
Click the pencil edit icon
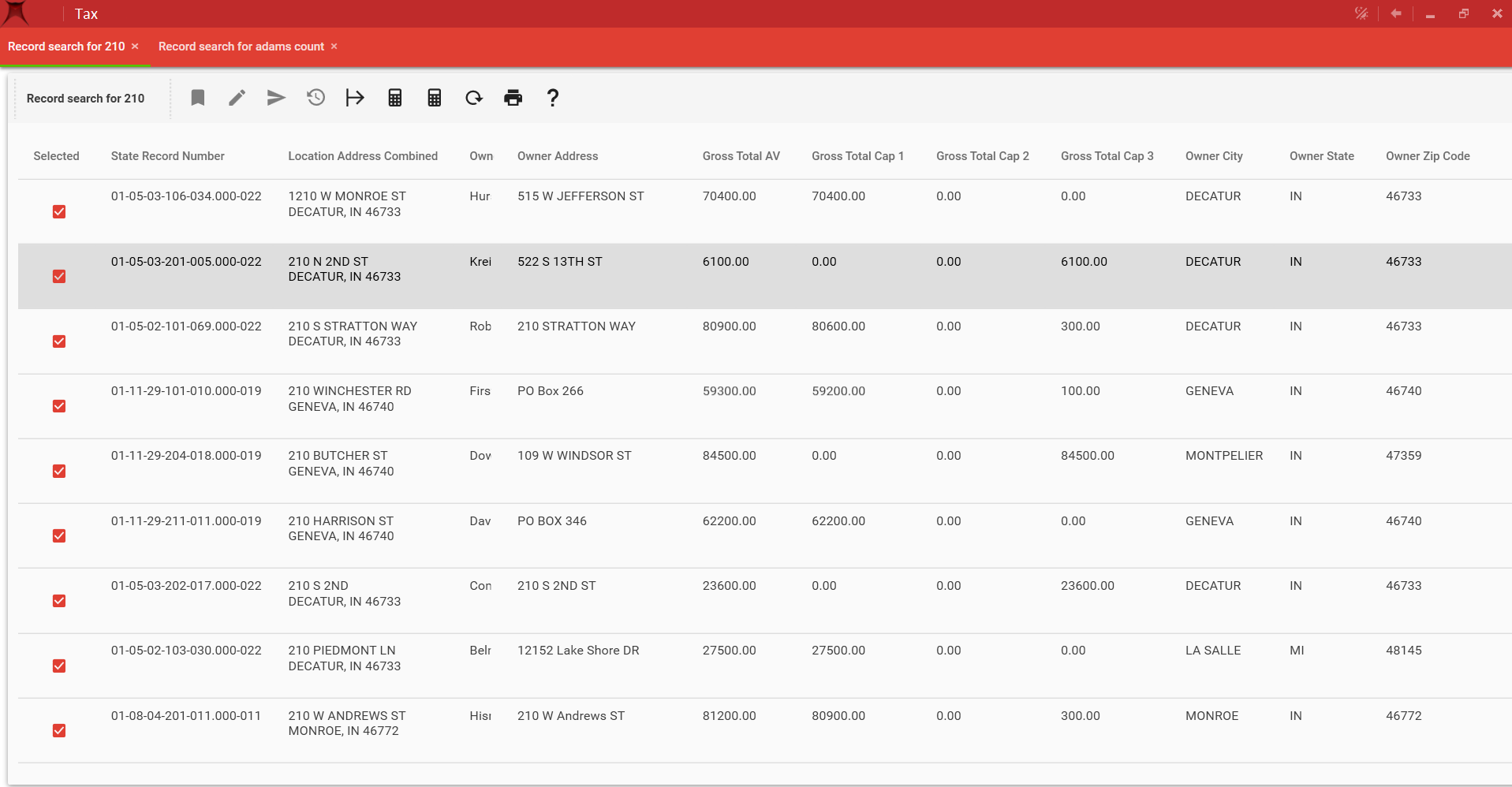(237, 98)
